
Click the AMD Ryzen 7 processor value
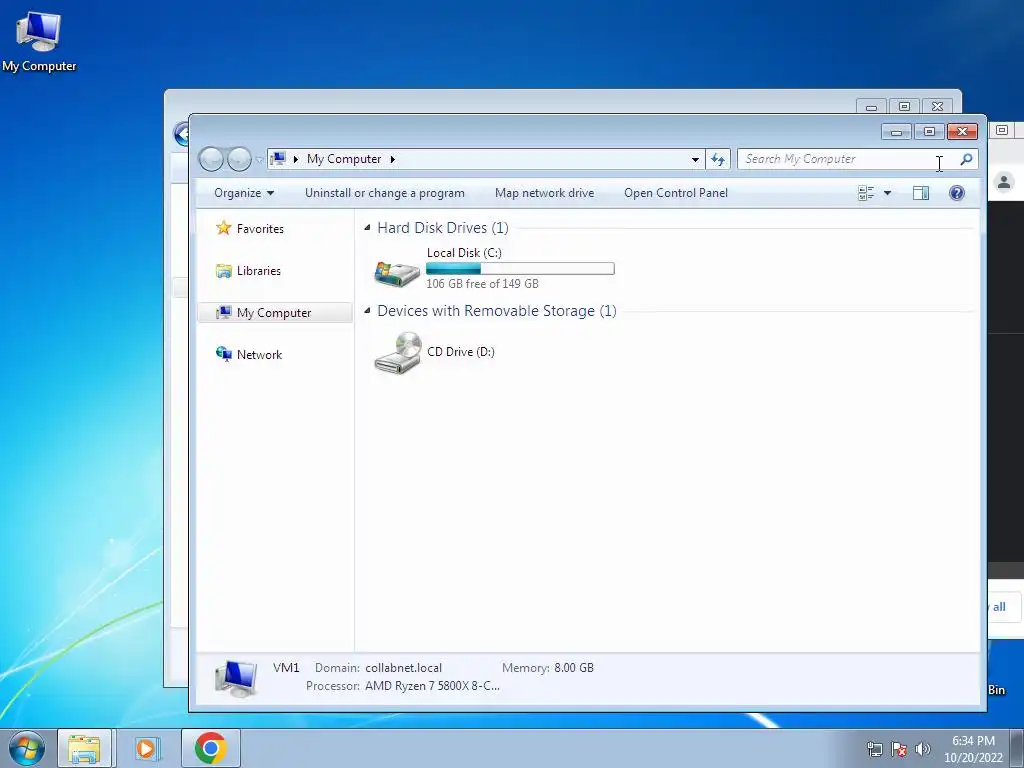tap(432, 686)
